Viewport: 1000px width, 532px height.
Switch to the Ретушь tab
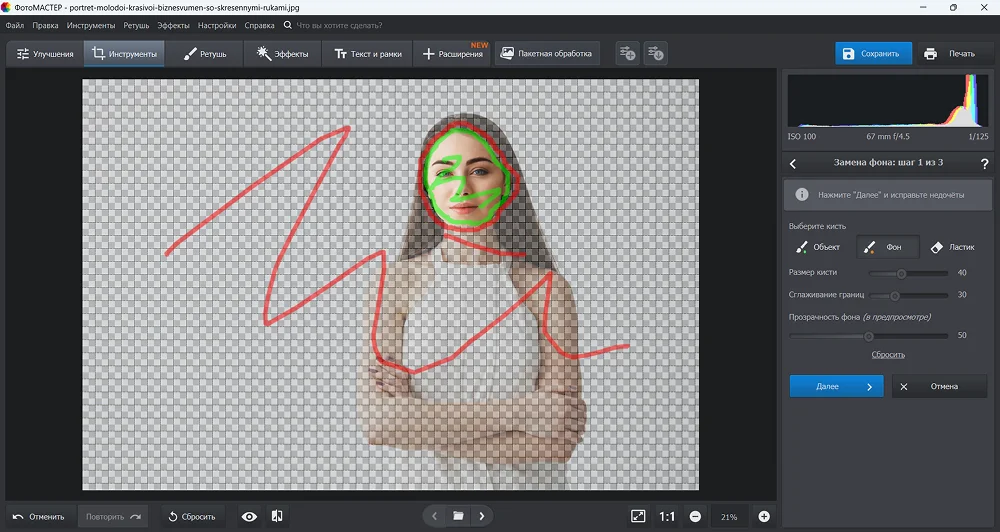[204, 53]
